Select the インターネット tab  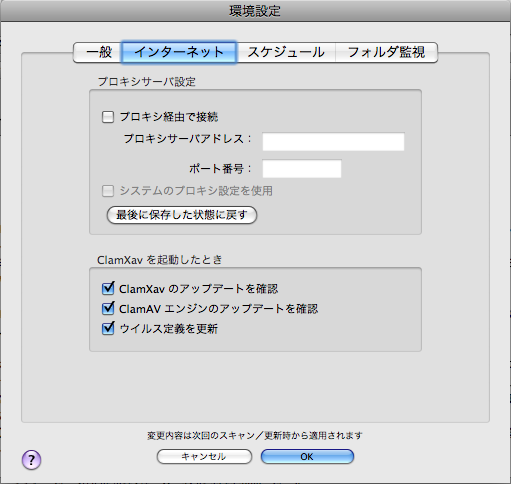tap(179, 52)
